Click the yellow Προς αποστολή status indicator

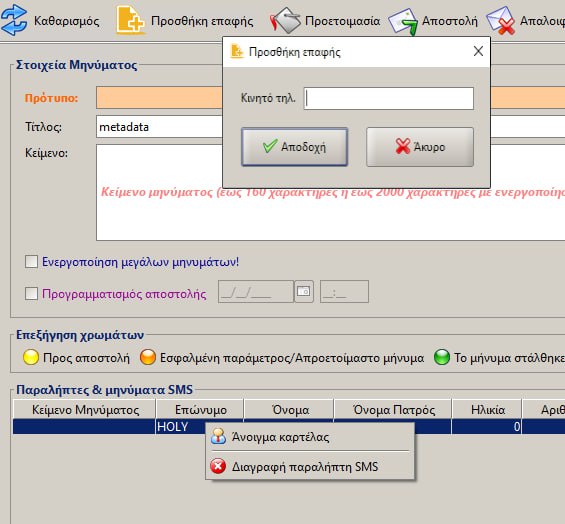(x=31, y=357)
